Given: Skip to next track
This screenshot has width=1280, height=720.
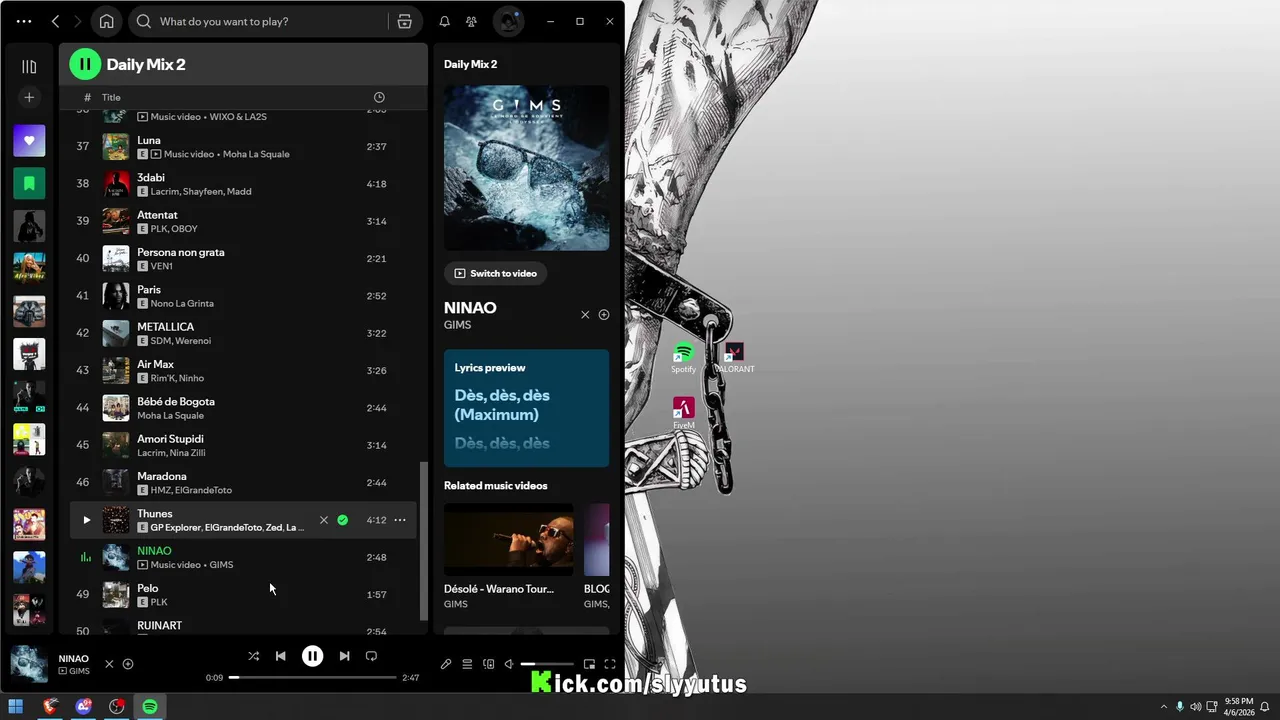Looking at the screenshot, I should click(x=344, y=656).
